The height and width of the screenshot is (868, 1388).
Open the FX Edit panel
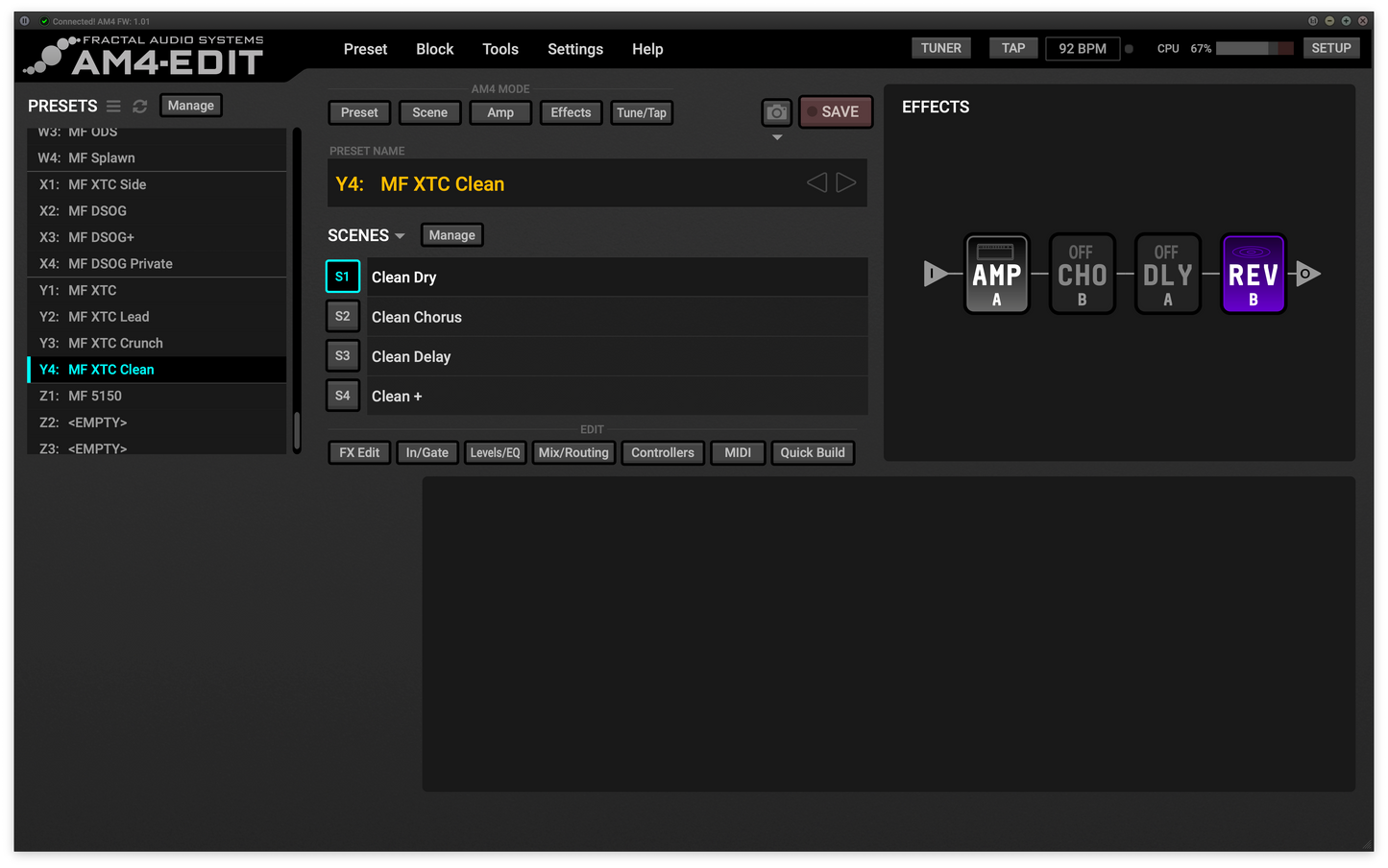pyautogui.click(x=358, y=452)
